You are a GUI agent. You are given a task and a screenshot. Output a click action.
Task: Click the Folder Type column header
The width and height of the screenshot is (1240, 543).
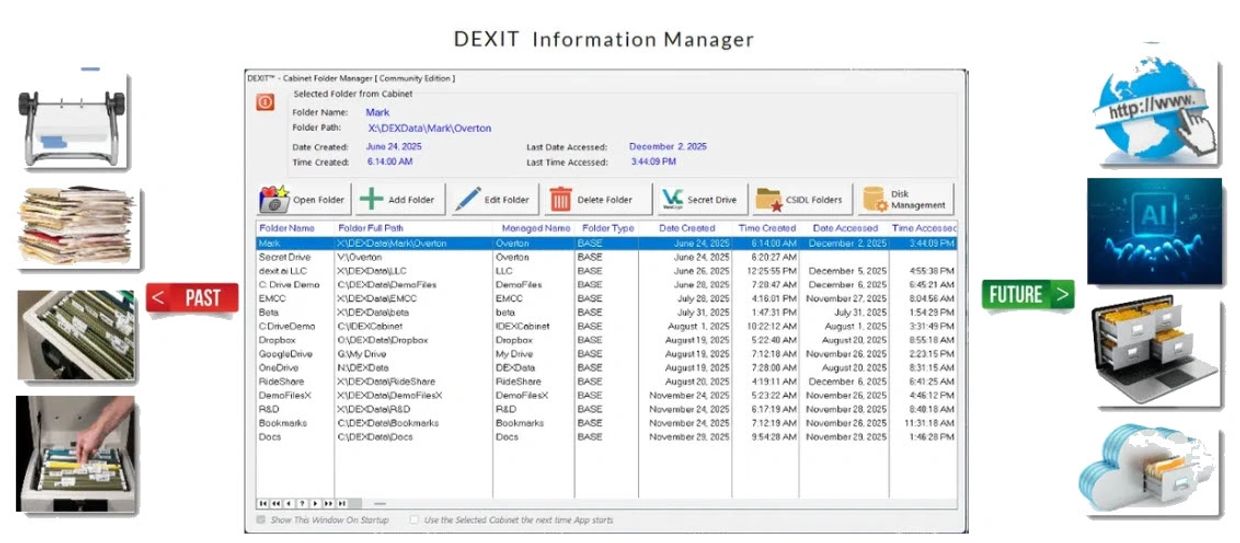[x=607, y=228]
